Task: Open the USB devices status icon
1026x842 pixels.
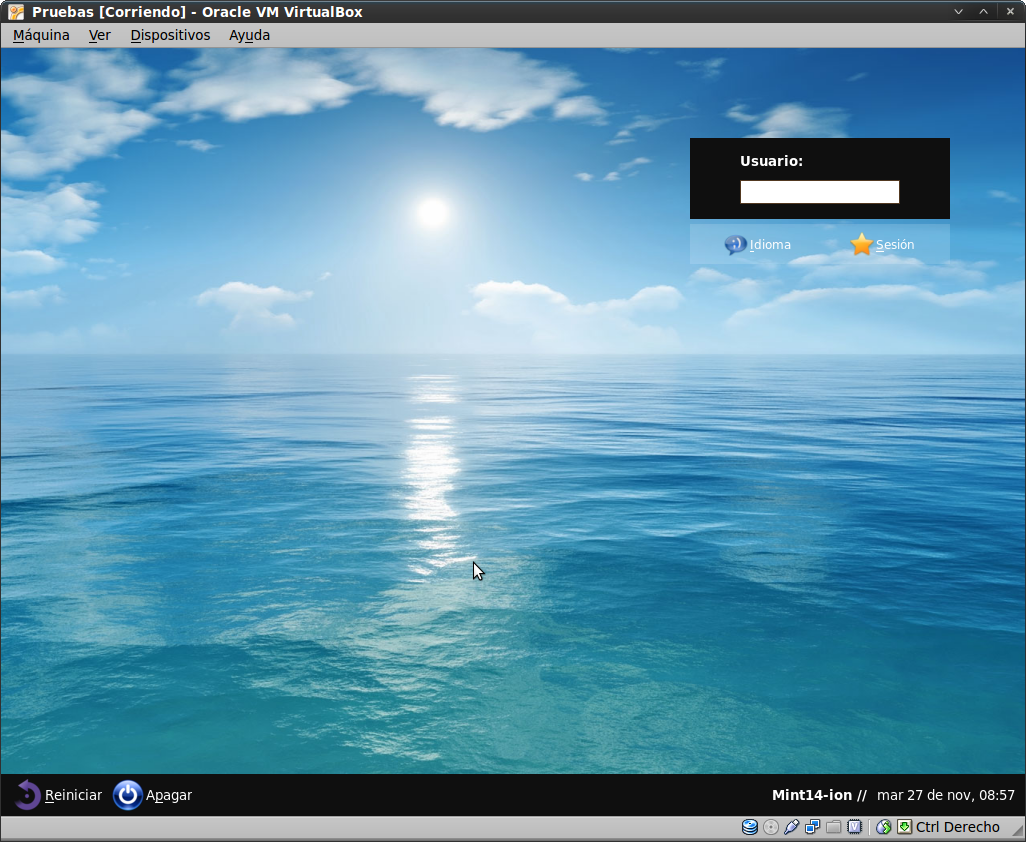Action: click(792, 827)
